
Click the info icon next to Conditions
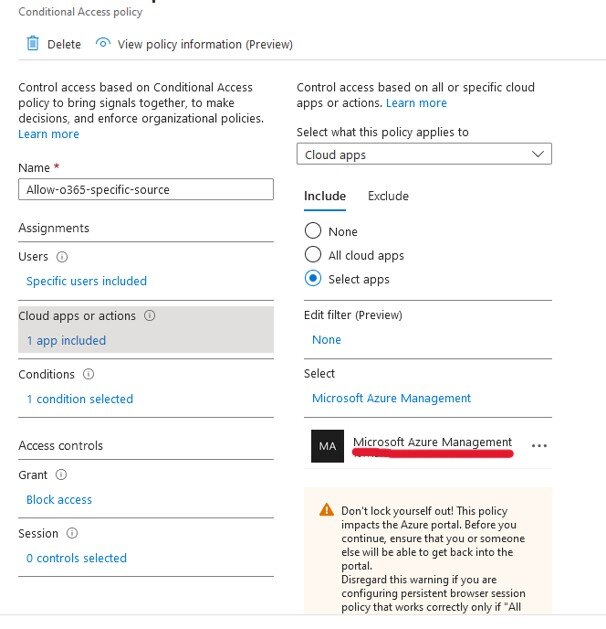tap(88, 375)
